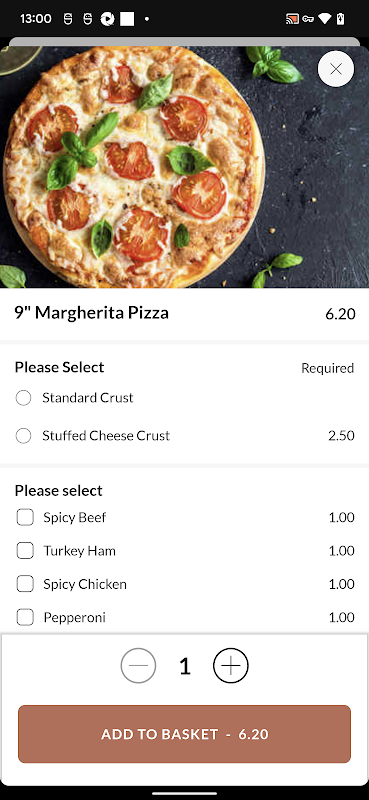Decrease quantity with the minus icon

tap(138, 666)
